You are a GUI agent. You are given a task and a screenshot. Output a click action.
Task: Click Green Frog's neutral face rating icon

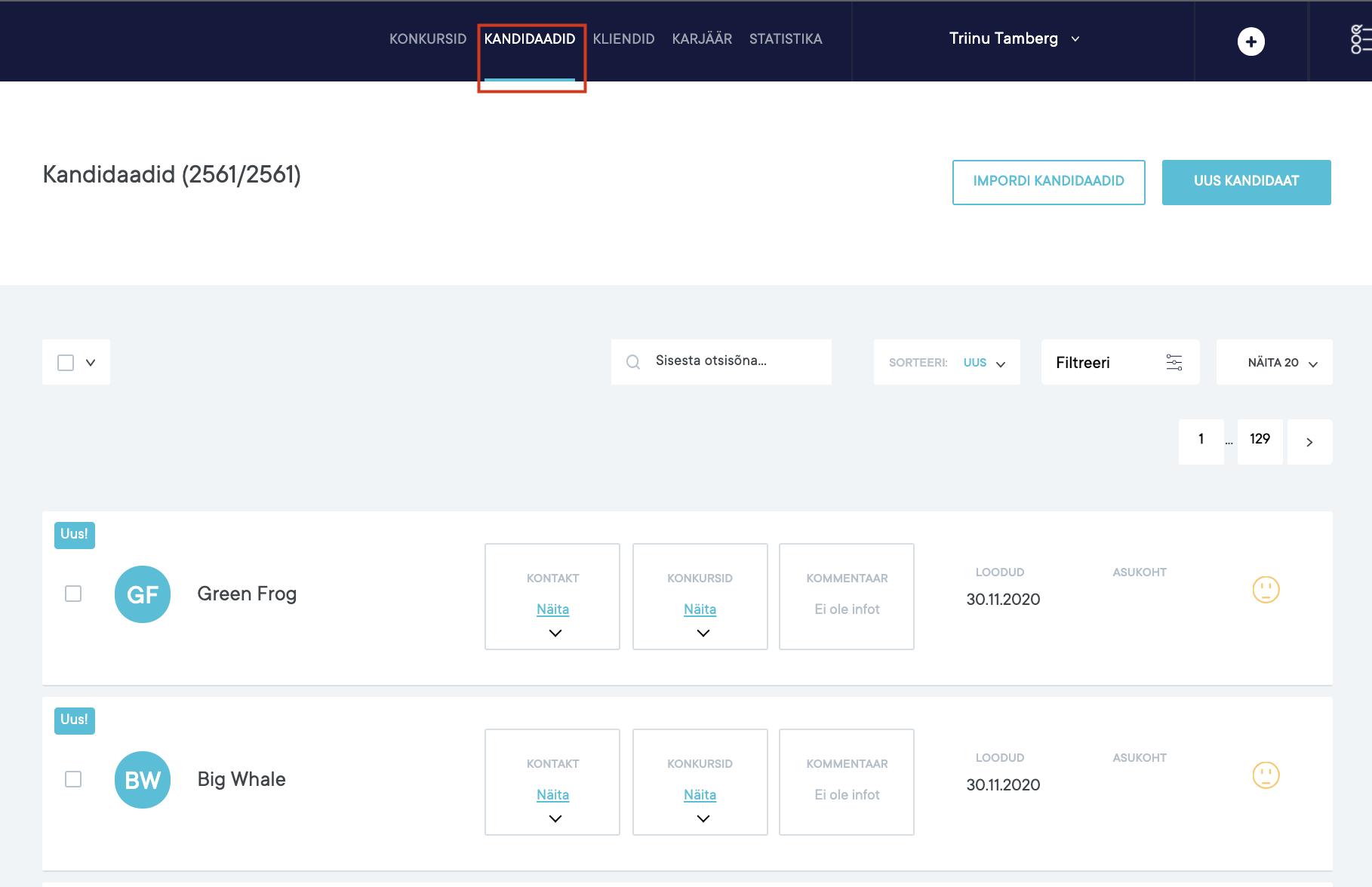pos(1266,590)
